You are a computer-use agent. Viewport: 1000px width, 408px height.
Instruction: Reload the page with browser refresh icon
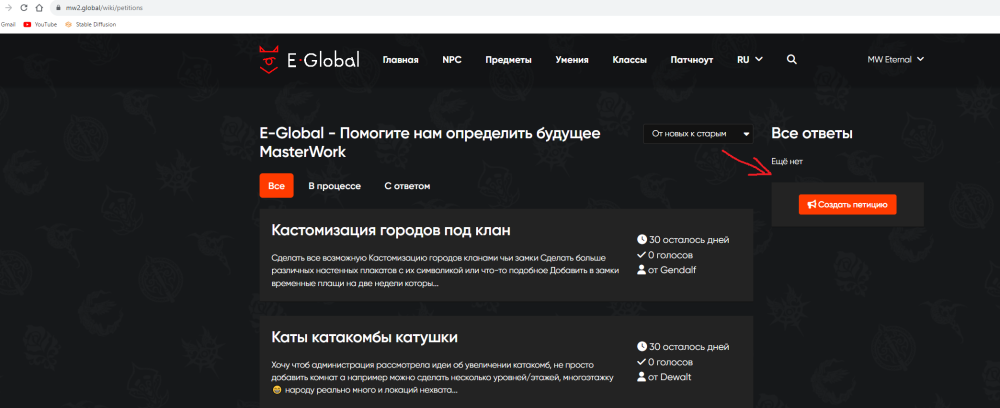[x=23, y=7]
